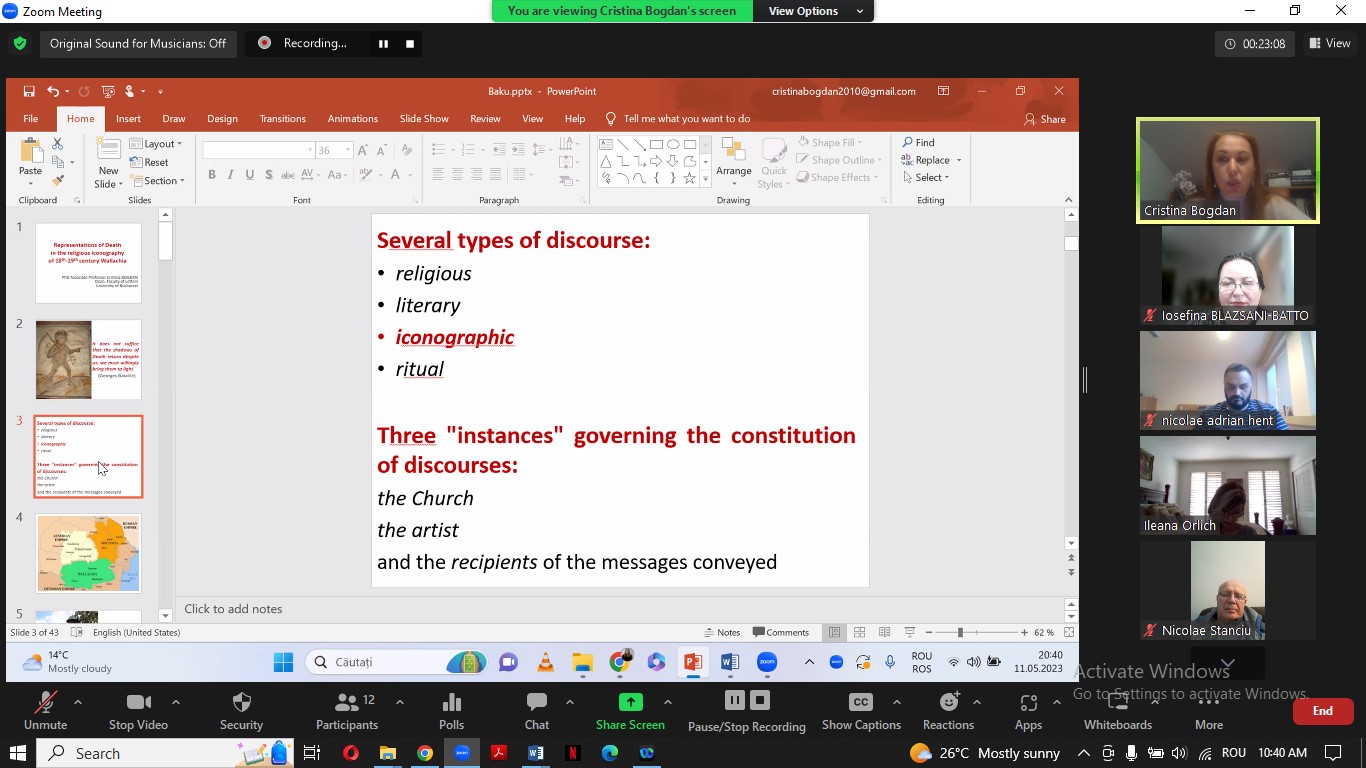The image size is (1366, 768).
Task: Open the File menu tab
Action: 31,119
